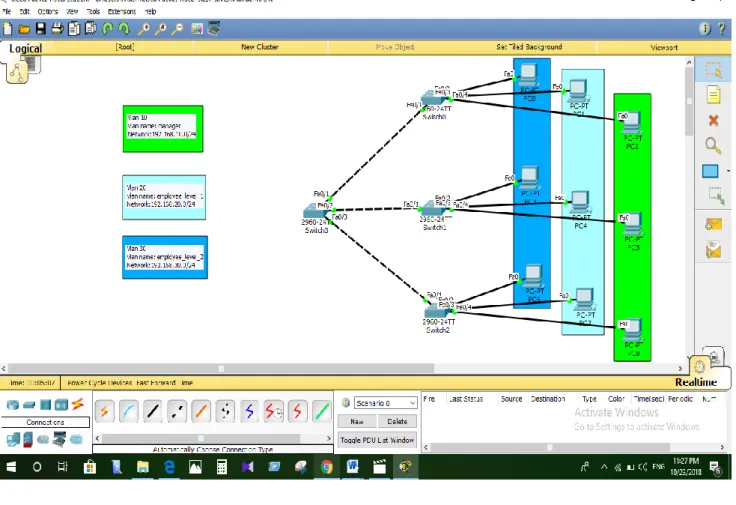Pick the green Octal cable
736x505 pixels.
tap(322, 412)
